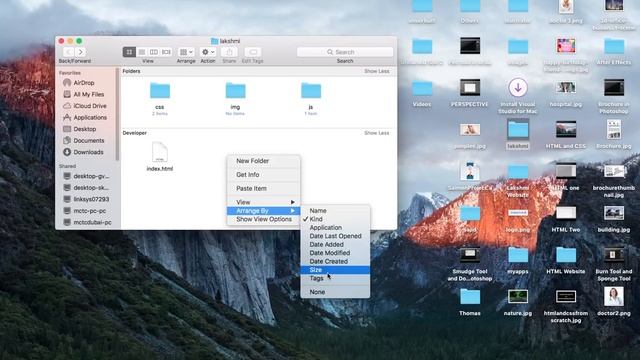640x360 pixels.
Task: Choose Show View Options
Action: point(264,219)
